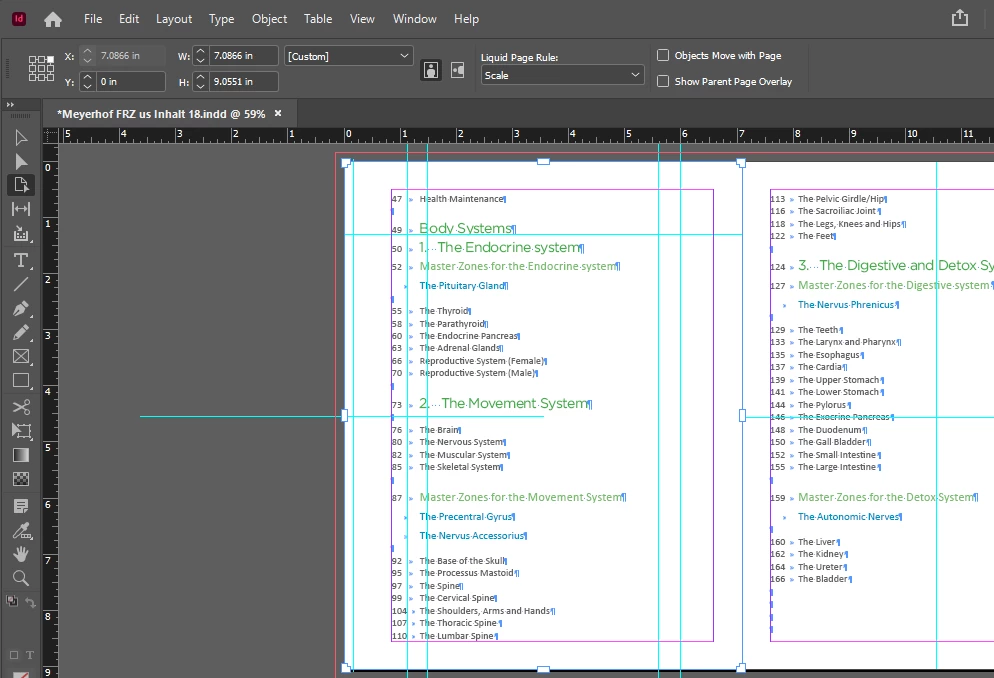
Task: Choose the Rectangle tool
Action: tap(21, 380)
